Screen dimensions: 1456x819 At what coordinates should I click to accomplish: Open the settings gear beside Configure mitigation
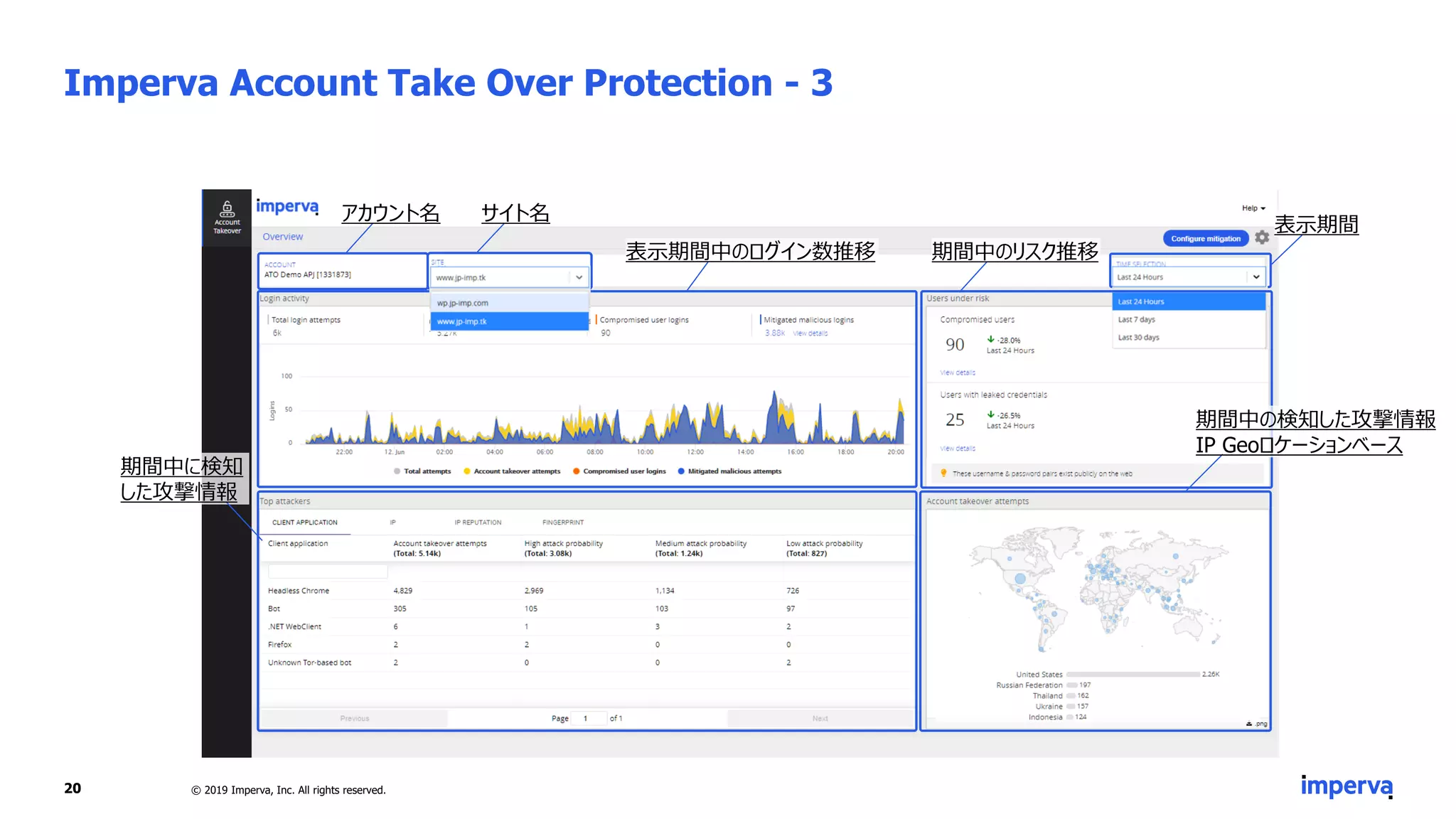[x=1262, y=237]
